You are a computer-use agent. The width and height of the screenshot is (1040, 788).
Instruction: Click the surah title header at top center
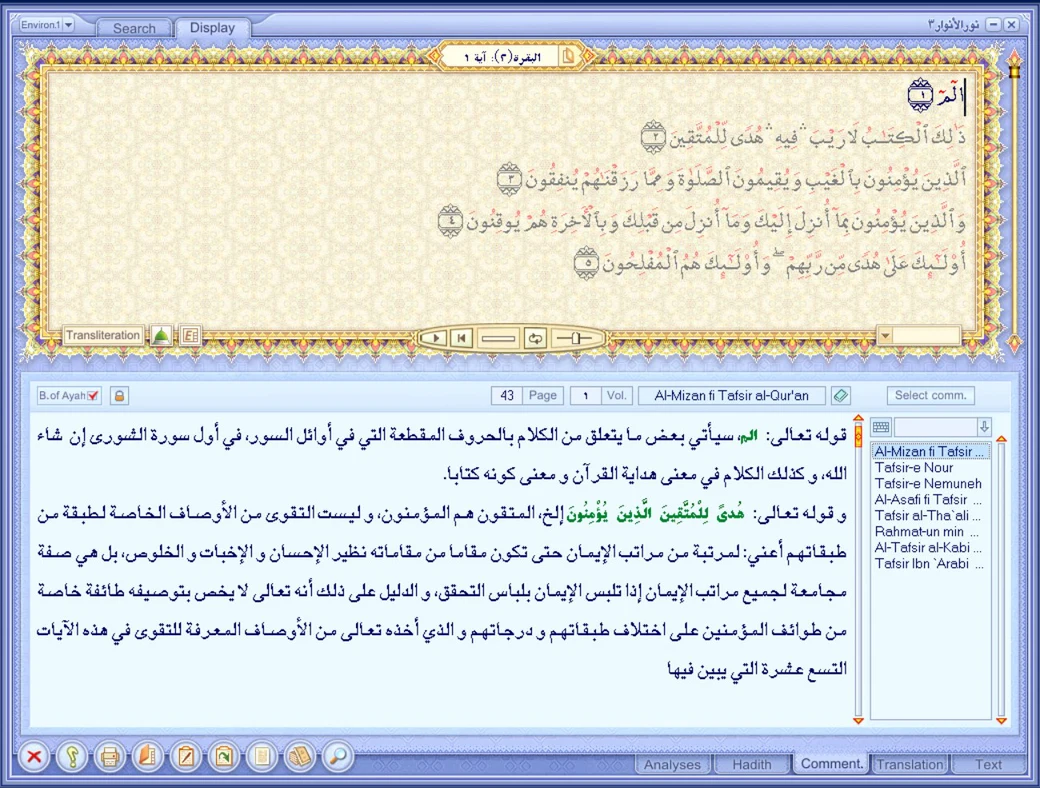coord(501,57)
